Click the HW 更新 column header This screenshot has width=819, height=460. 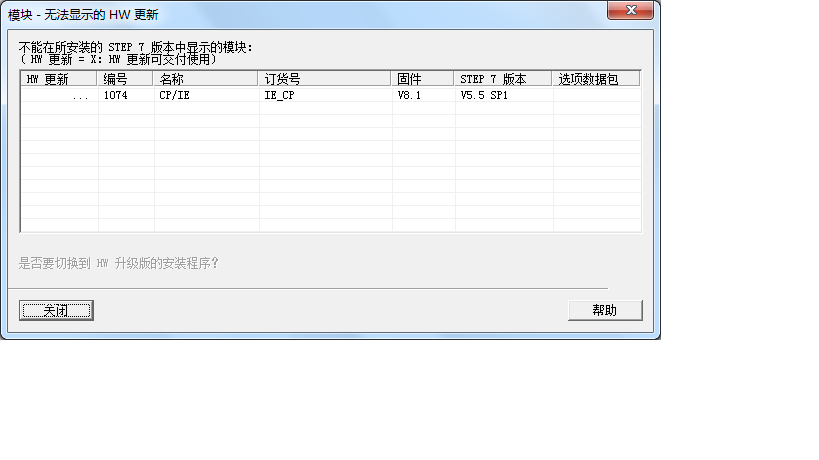tap(59, 79)
